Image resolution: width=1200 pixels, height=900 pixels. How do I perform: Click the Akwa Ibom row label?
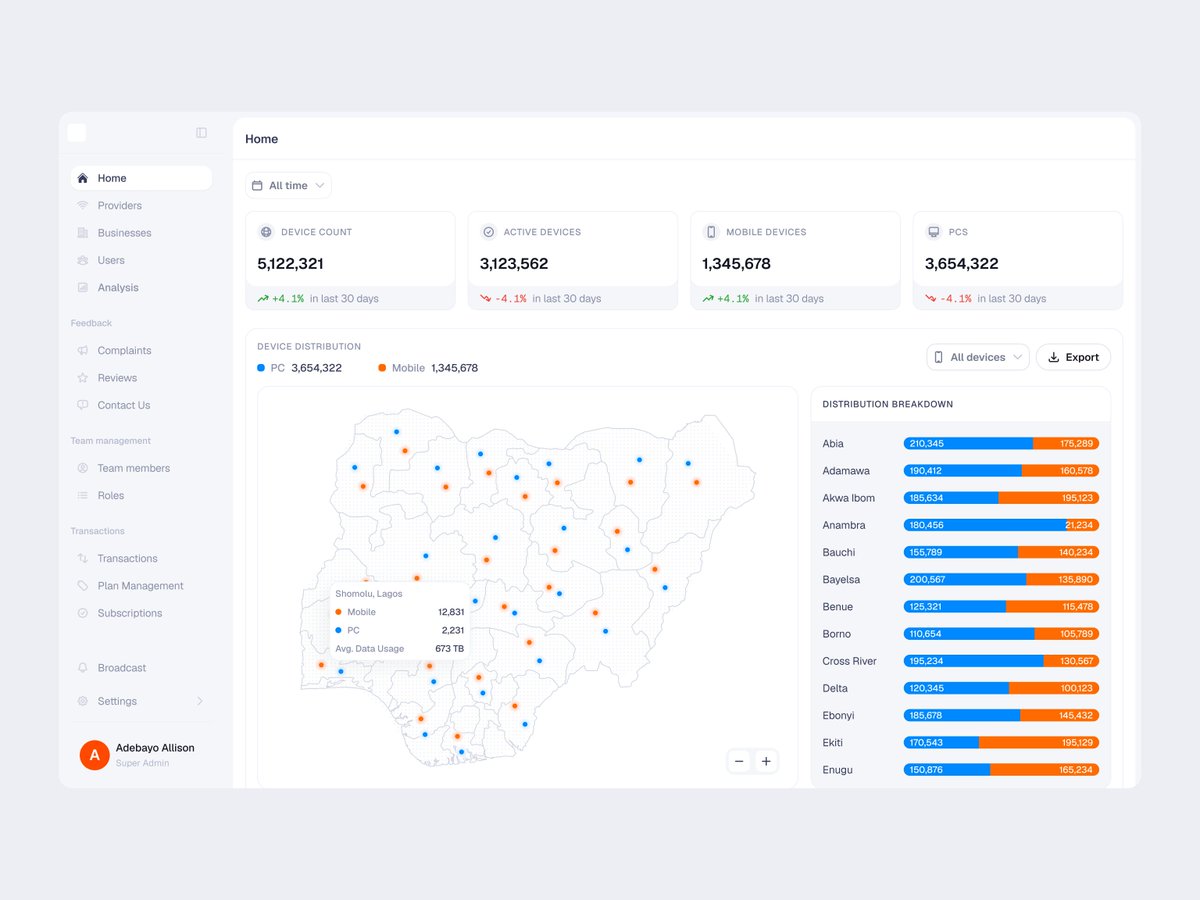tap(848, 498)
